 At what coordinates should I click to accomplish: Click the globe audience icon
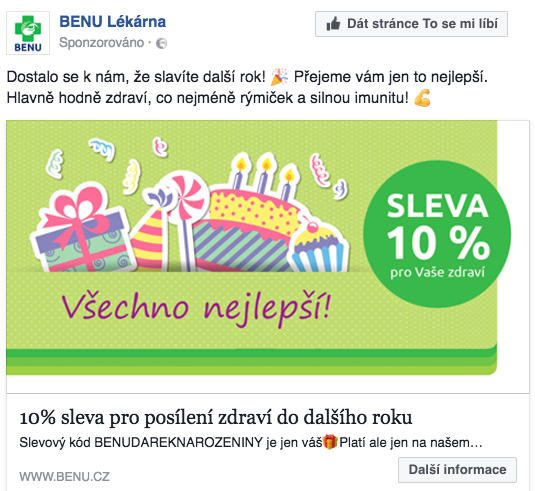(x=161, y=43)
